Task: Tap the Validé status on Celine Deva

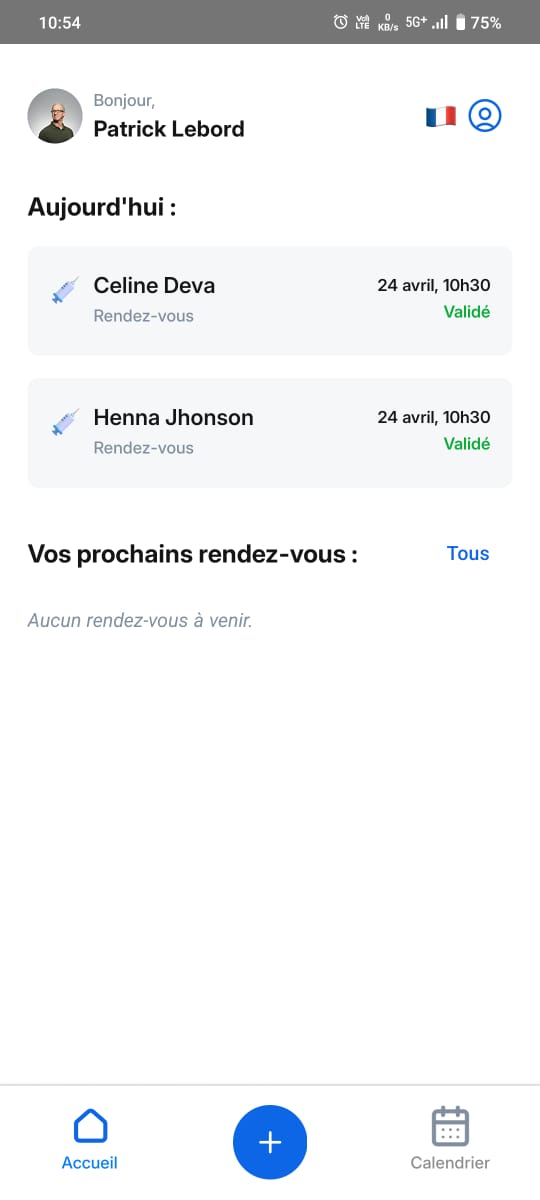Action: click(467, 312)
